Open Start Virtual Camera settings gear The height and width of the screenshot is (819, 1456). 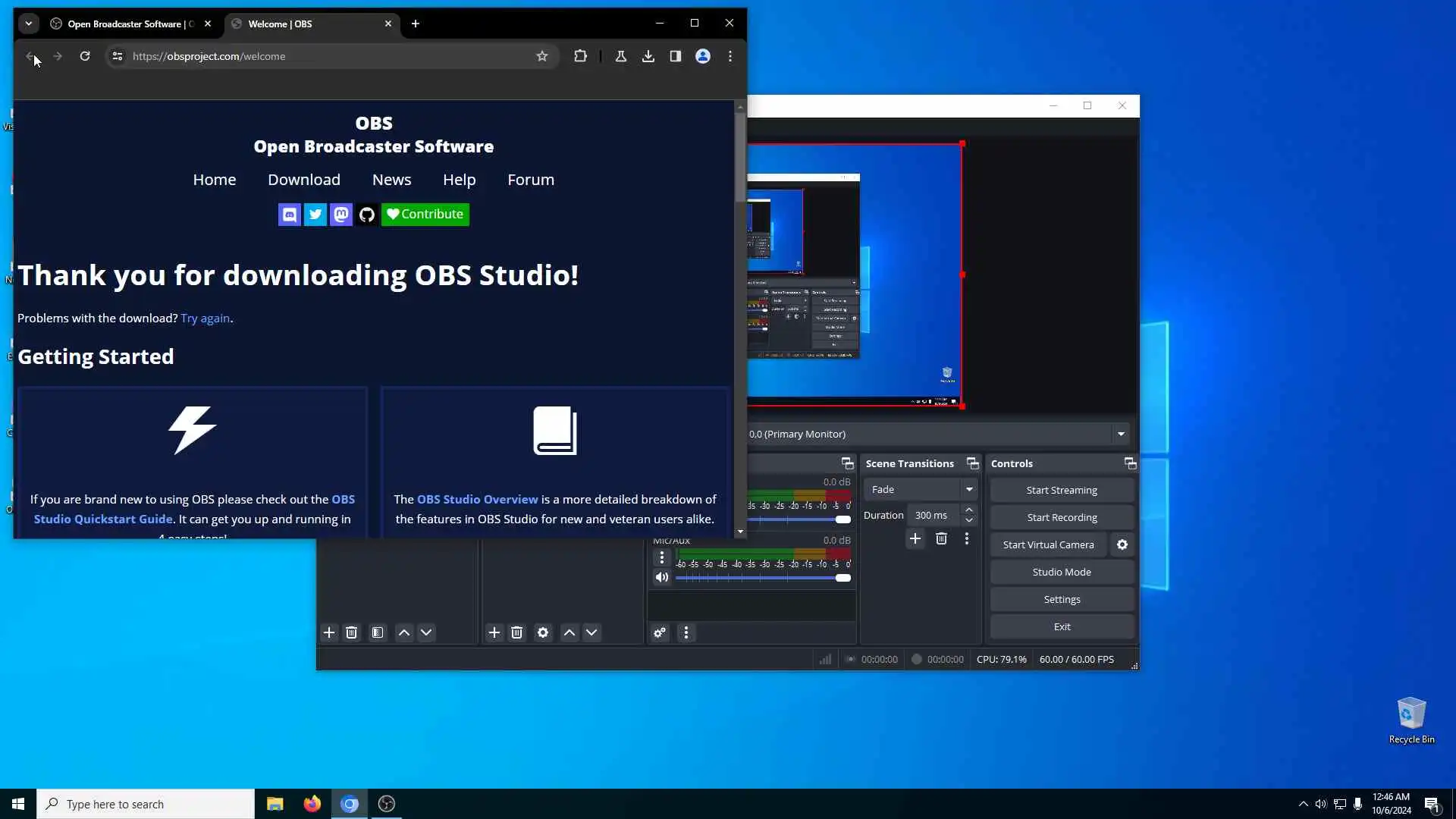click(1122, 544)
